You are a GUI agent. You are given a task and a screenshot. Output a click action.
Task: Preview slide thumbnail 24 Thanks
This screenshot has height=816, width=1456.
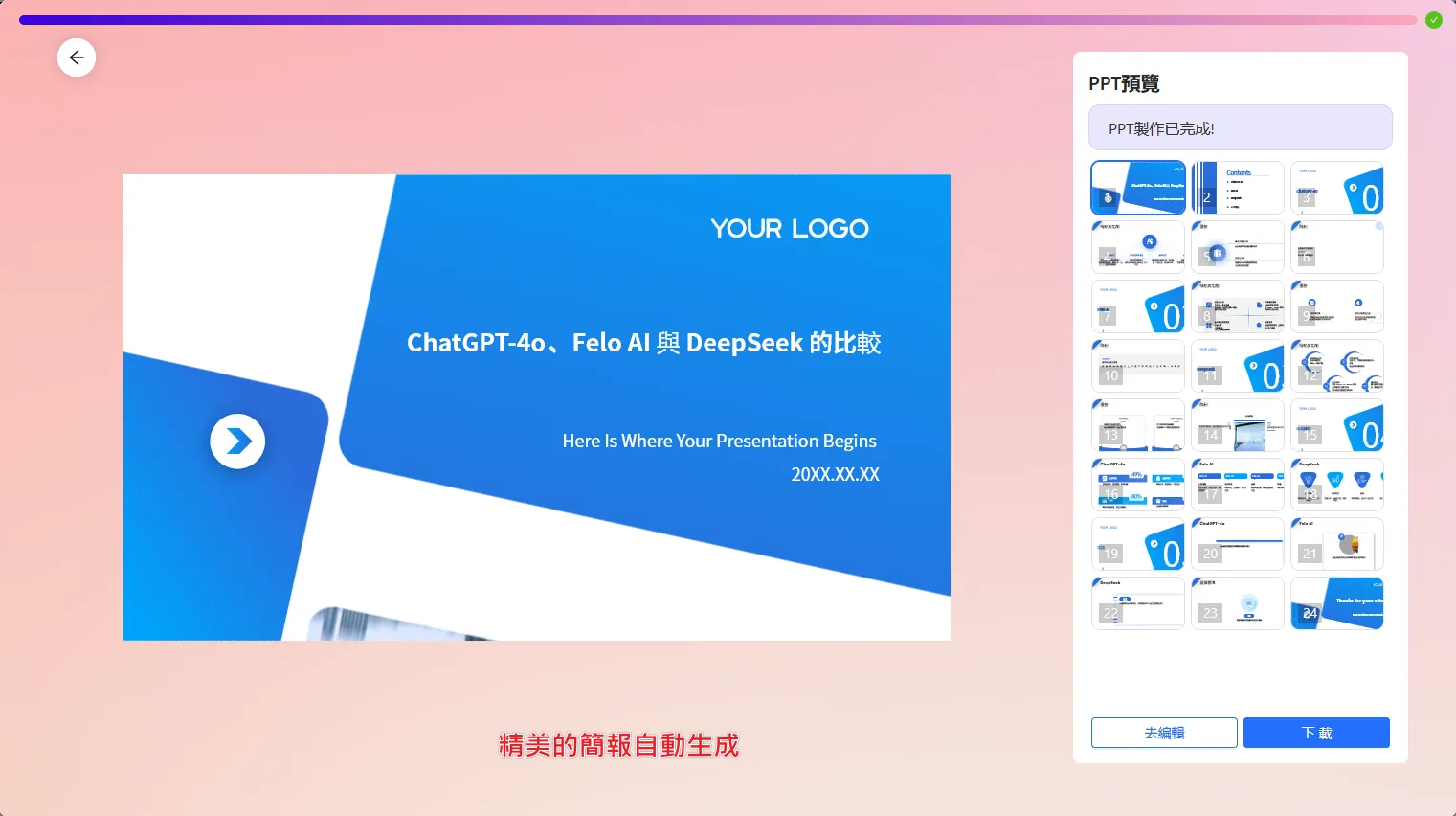tap(1337, 603)
